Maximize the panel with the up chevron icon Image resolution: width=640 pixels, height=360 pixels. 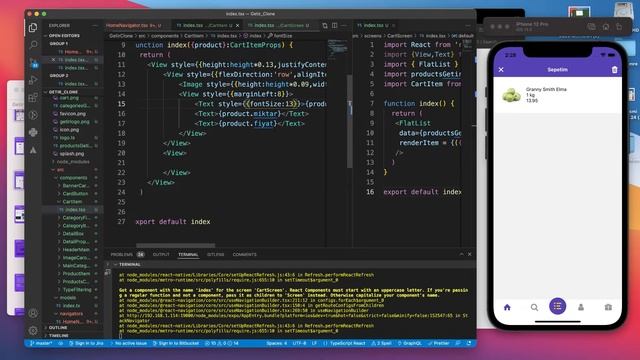click(x=461, y=254)
